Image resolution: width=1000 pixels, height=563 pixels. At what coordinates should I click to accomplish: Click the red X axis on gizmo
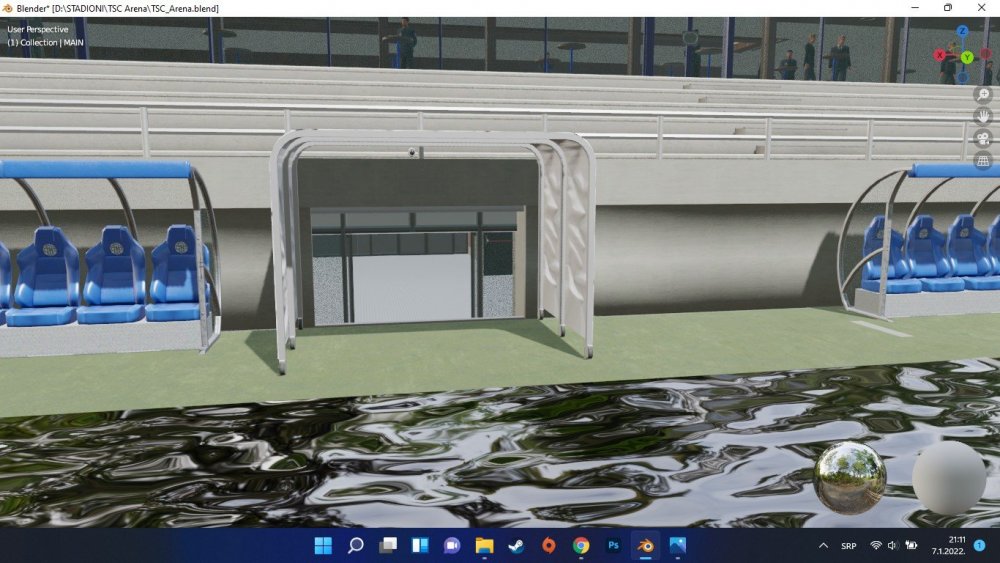940,56
